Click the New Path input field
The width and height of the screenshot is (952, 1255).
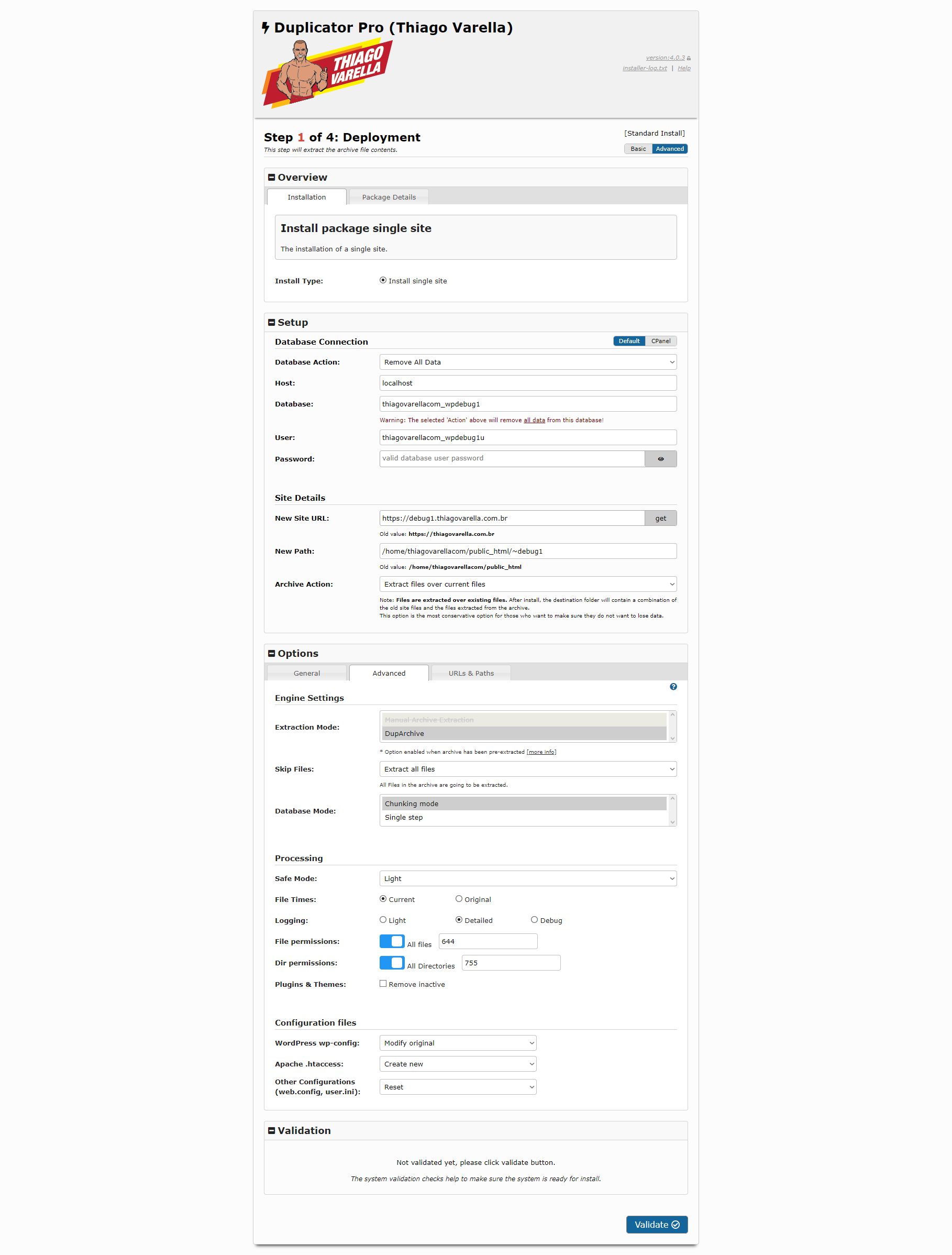(x=528, y=552)
